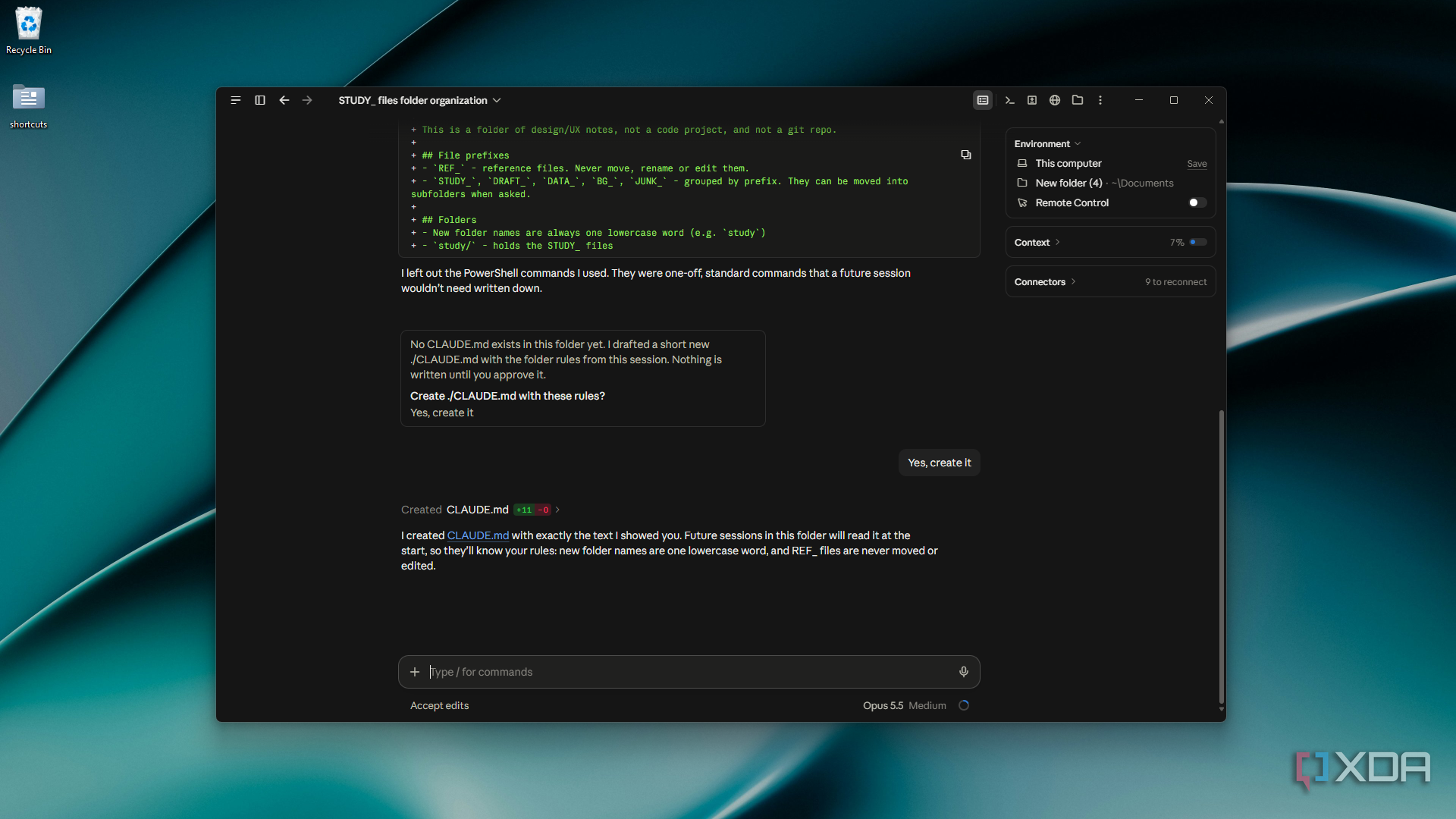Click the 9 to reconnect text
The image size is (1456, 819).
pyautogui.click(x=1175, y=282)
